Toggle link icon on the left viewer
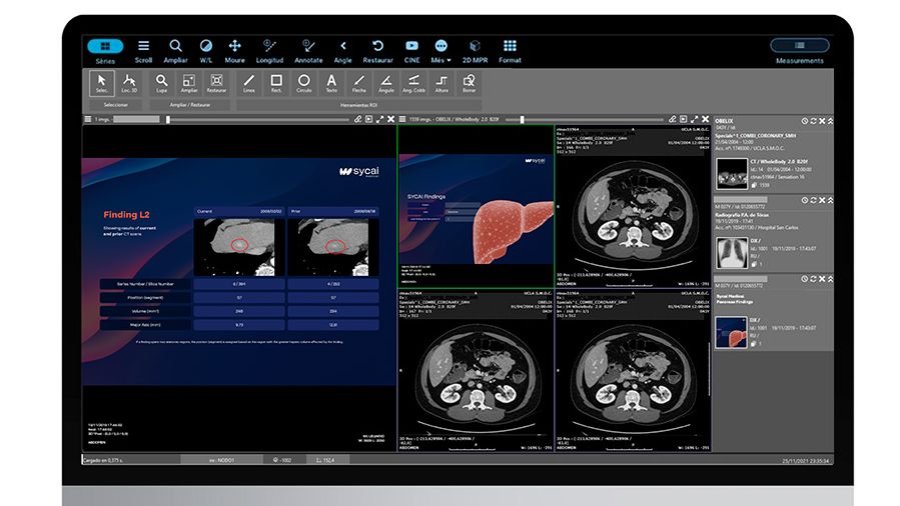This screenshot has width=900, height=506. coord(358,119)
